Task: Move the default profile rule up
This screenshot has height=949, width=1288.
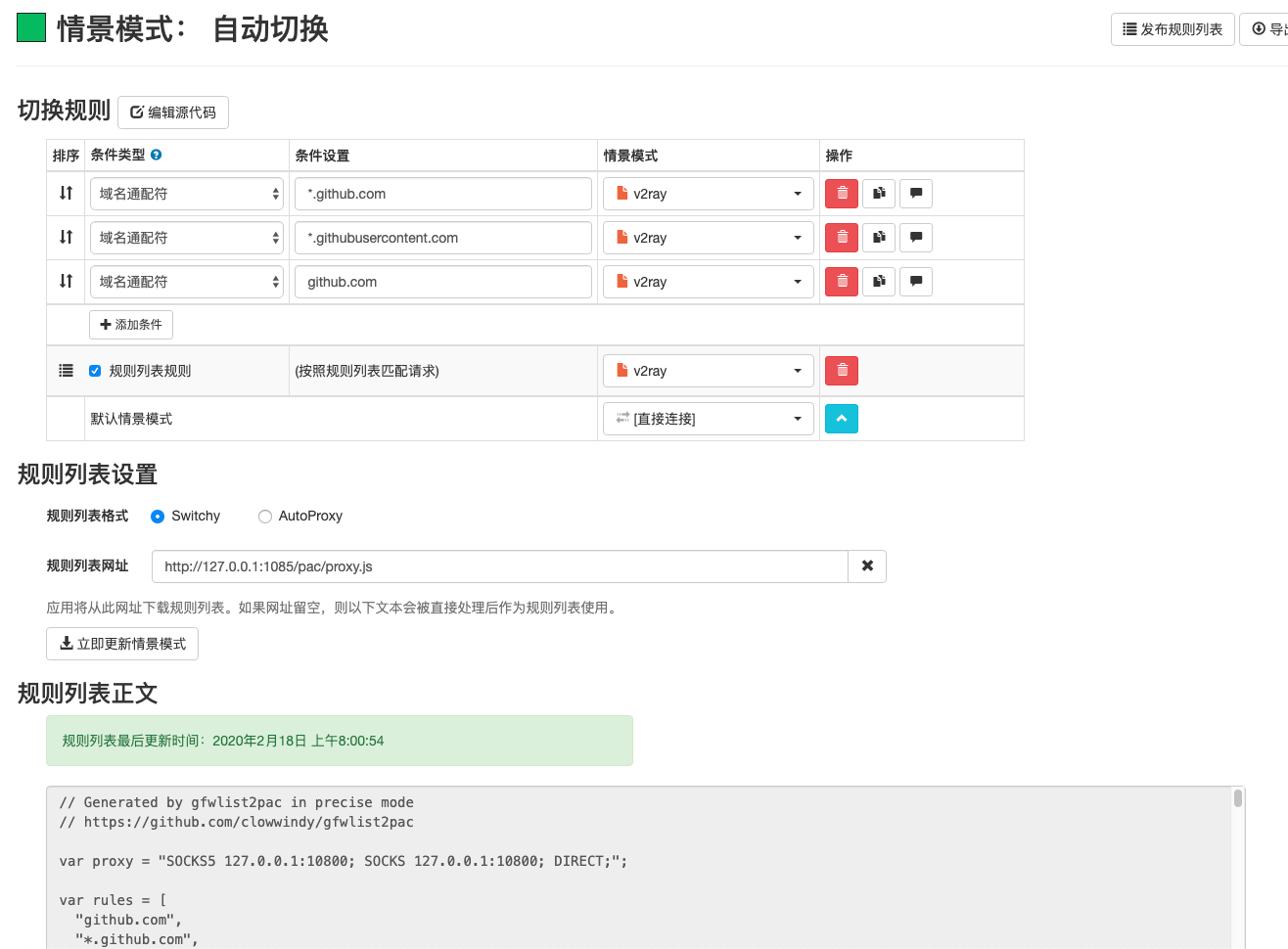Action: [x=841, y=418]
